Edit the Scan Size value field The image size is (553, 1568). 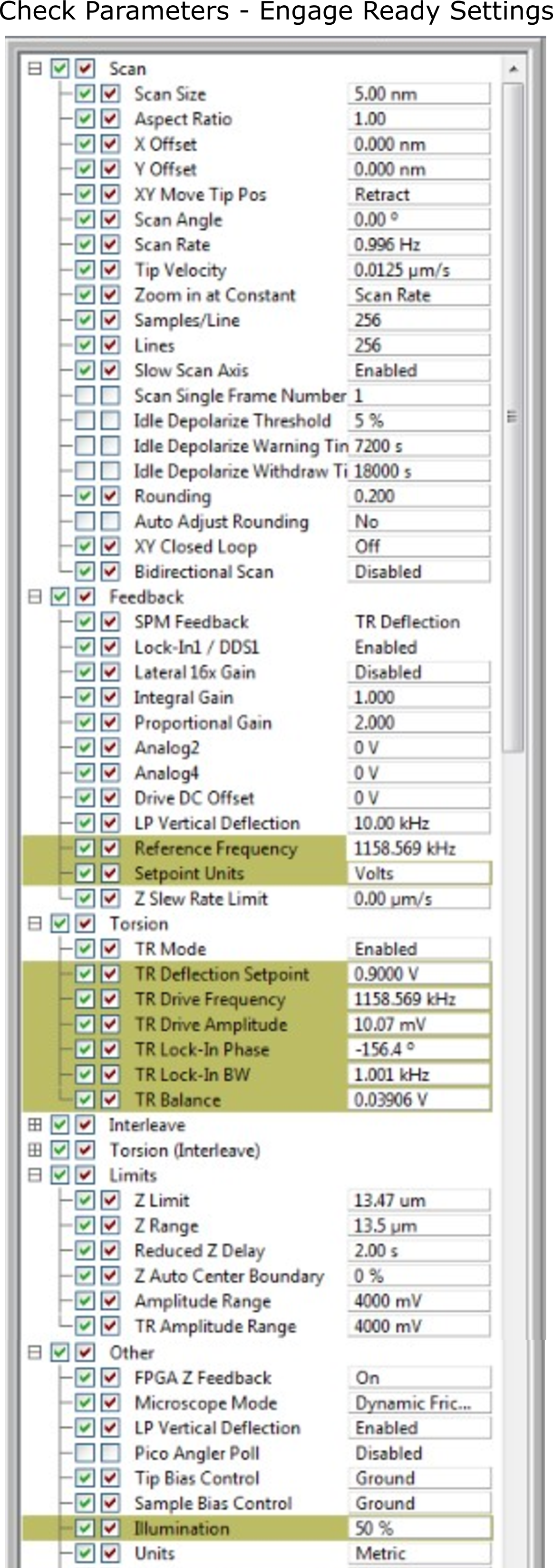(x=418, y=94)
